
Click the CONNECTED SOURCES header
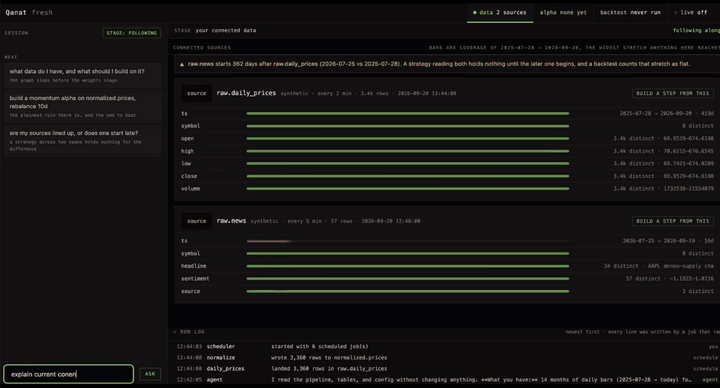click(x=202, y=48)
